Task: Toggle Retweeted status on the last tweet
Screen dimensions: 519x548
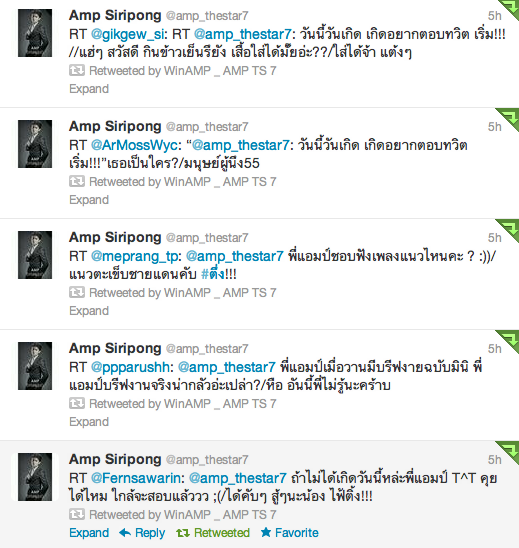Action: coord(213,533)
